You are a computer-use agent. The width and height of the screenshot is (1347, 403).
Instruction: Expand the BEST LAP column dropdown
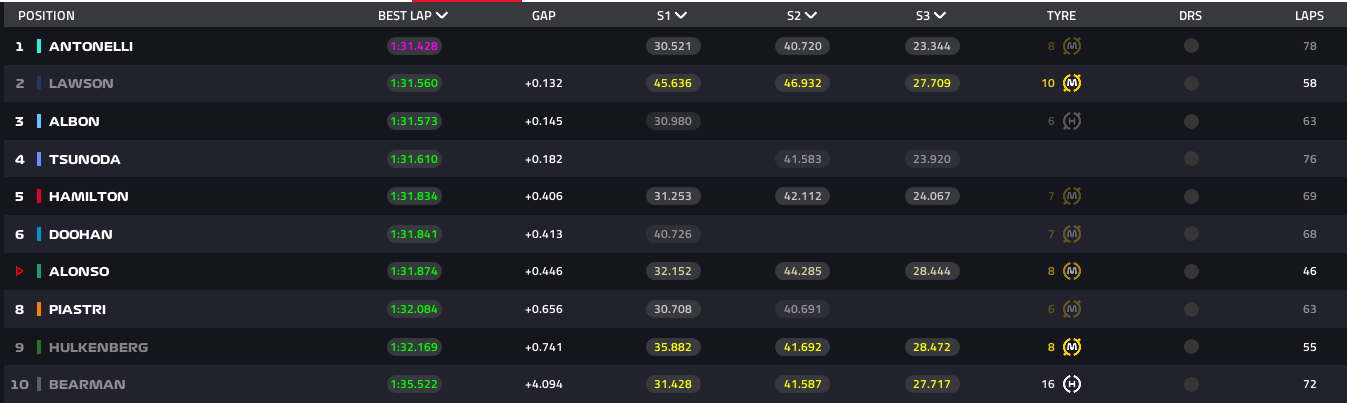(x=442, y=16)
